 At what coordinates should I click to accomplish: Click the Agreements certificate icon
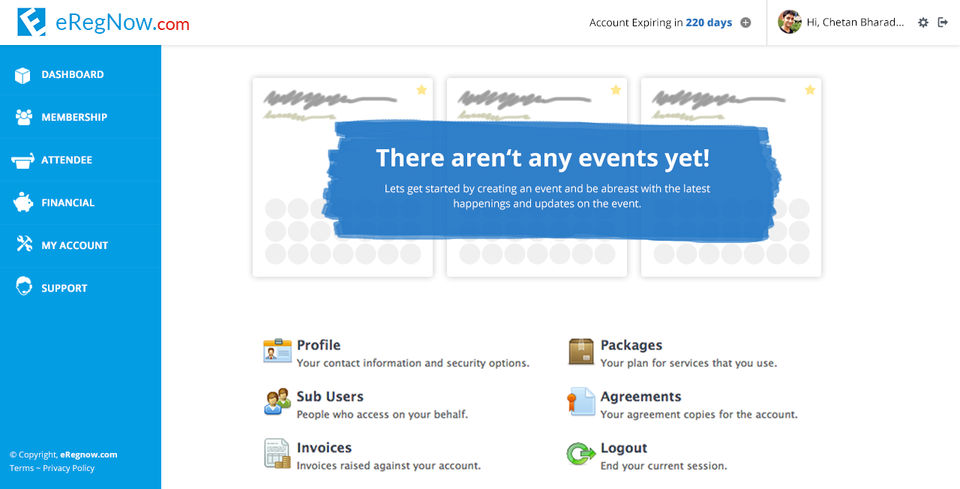(581, 402)
